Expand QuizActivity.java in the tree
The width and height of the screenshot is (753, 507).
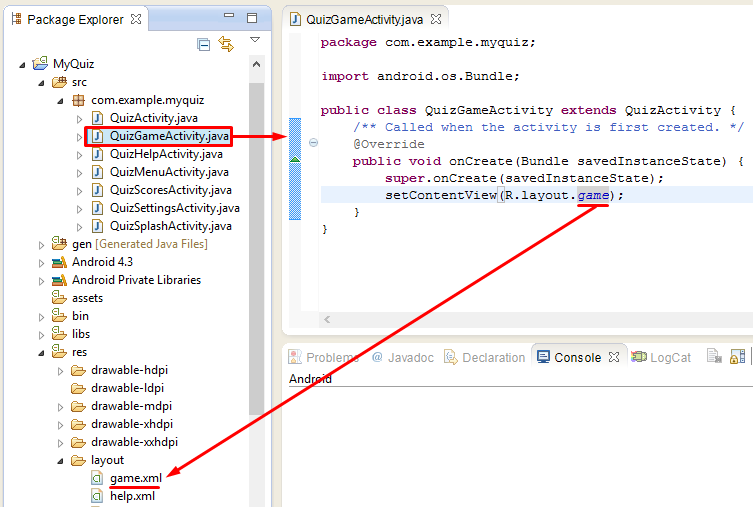click(x=79, y=119)
